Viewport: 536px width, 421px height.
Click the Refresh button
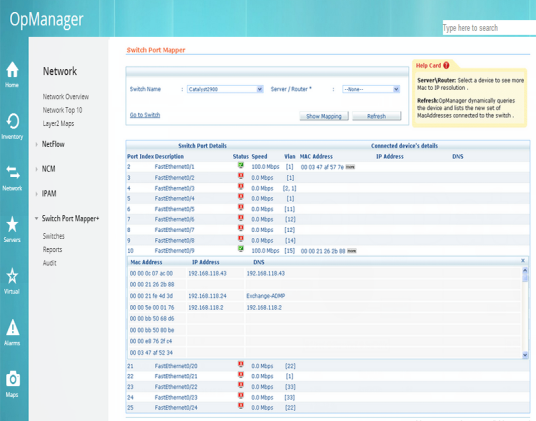coord(376,116)
